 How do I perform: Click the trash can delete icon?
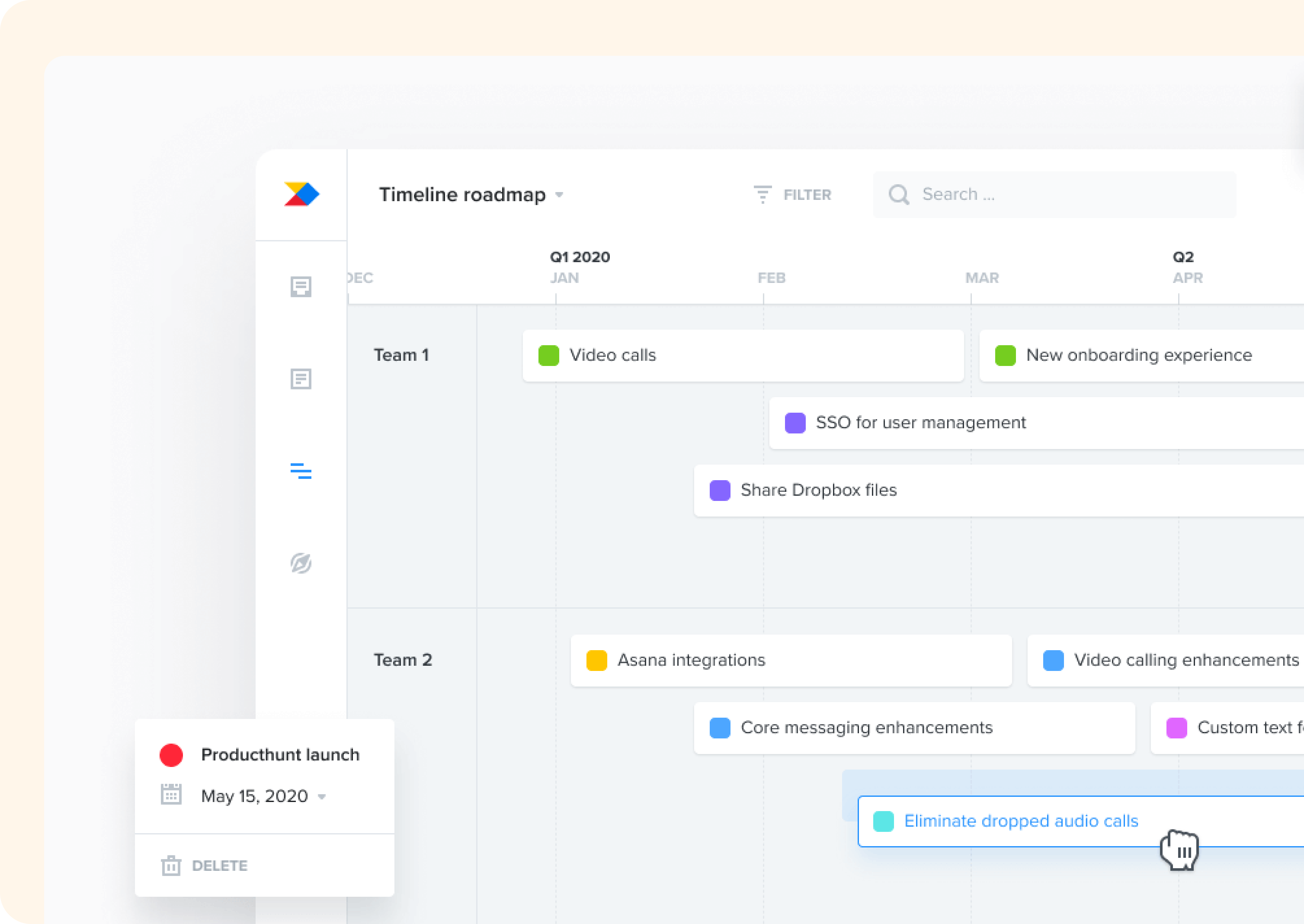[x=171, y=865]
